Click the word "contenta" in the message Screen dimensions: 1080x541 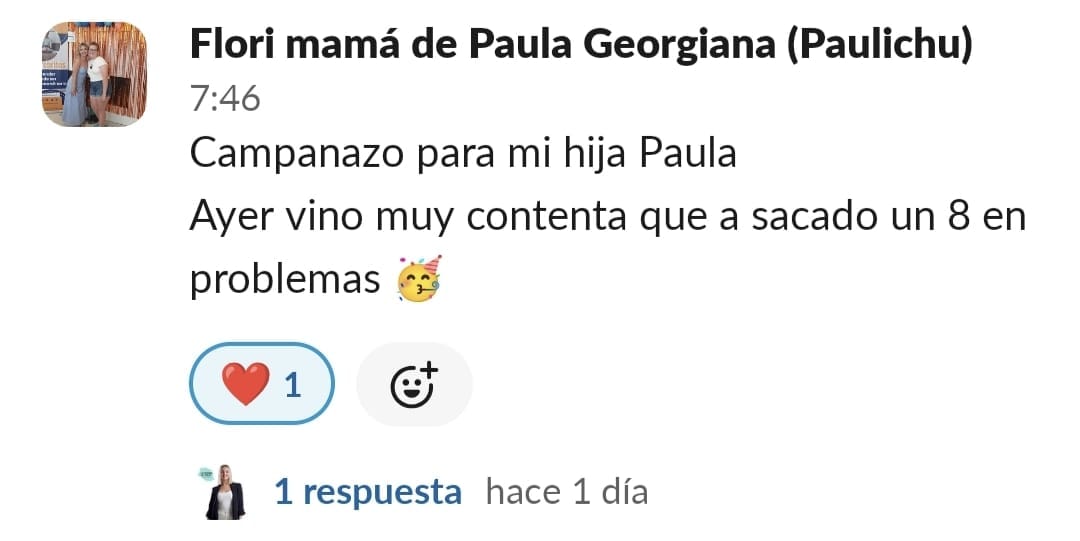[x=551, y=217]
